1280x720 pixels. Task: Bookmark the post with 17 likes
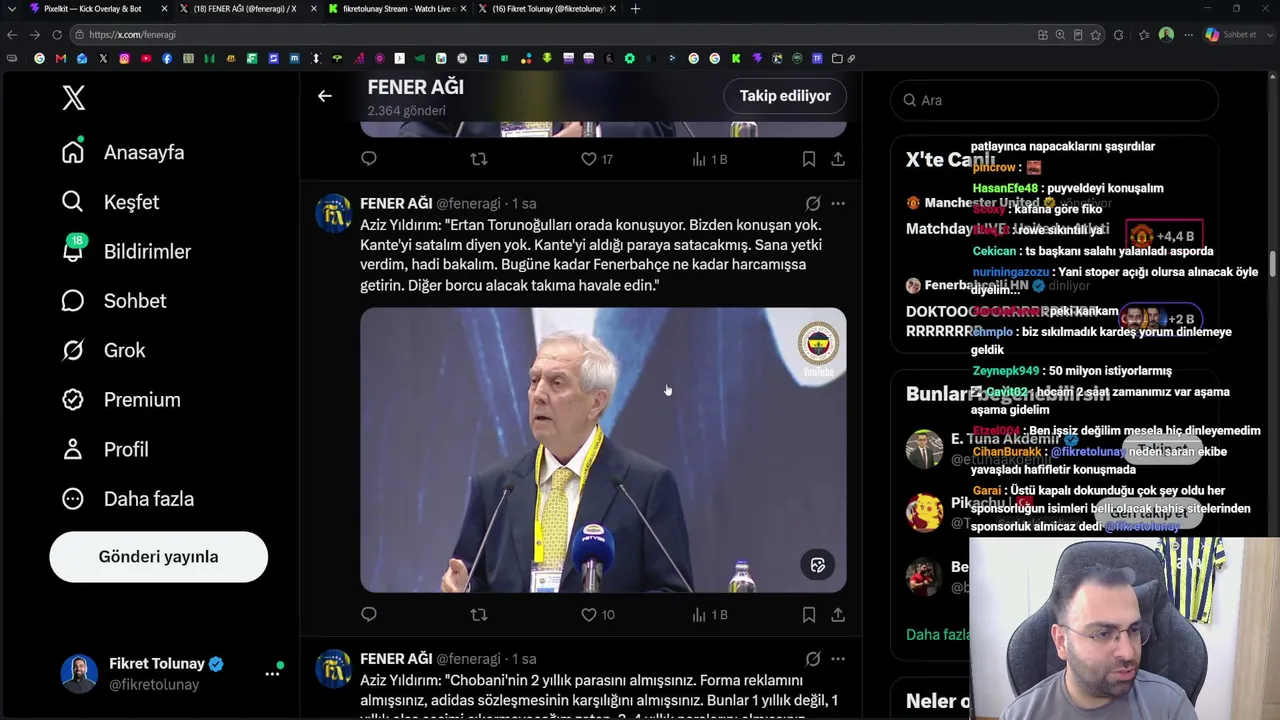tap(809, 159)
